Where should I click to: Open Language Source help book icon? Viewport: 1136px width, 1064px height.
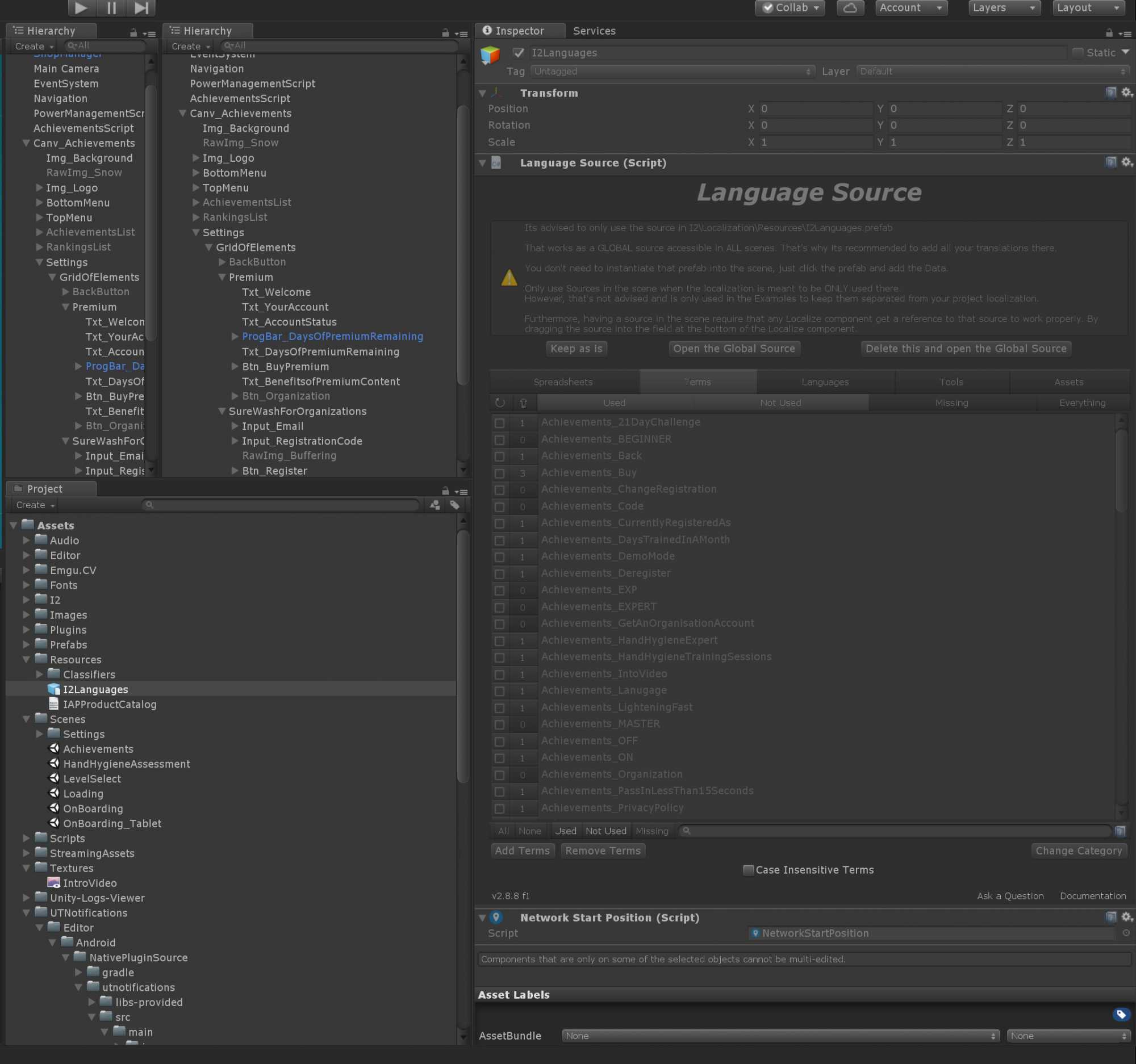tap(1110, 162)
